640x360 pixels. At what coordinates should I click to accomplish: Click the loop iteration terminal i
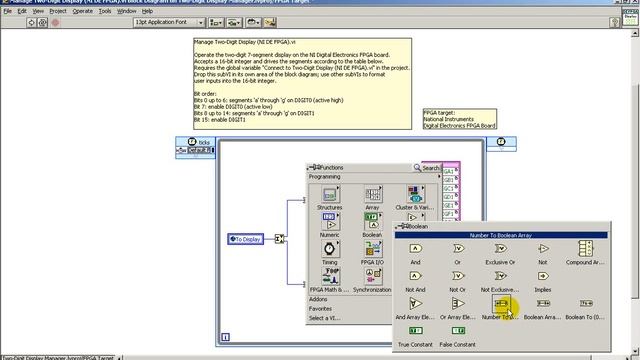(x=225, y=337)
